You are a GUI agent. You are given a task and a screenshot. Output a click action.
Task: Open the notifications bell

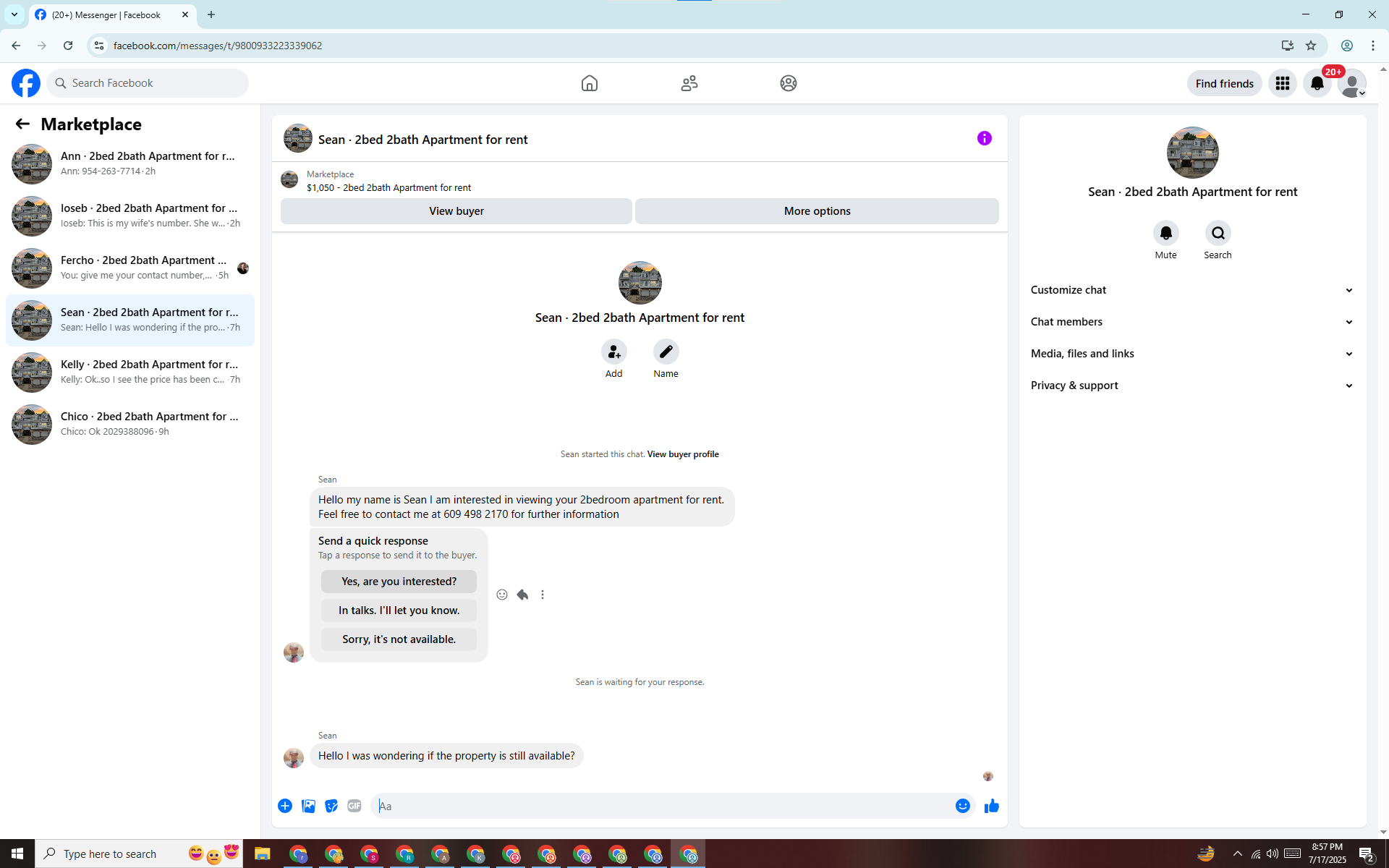point(1317,83)
